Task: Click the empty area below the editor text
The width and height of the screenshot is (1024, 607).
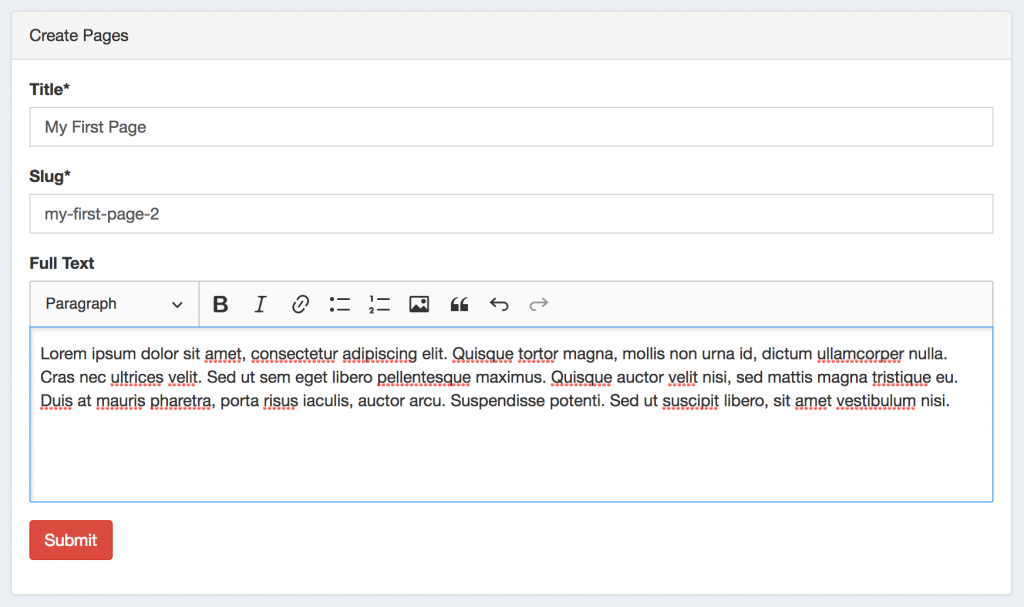Action: click(x=511, y=456)
